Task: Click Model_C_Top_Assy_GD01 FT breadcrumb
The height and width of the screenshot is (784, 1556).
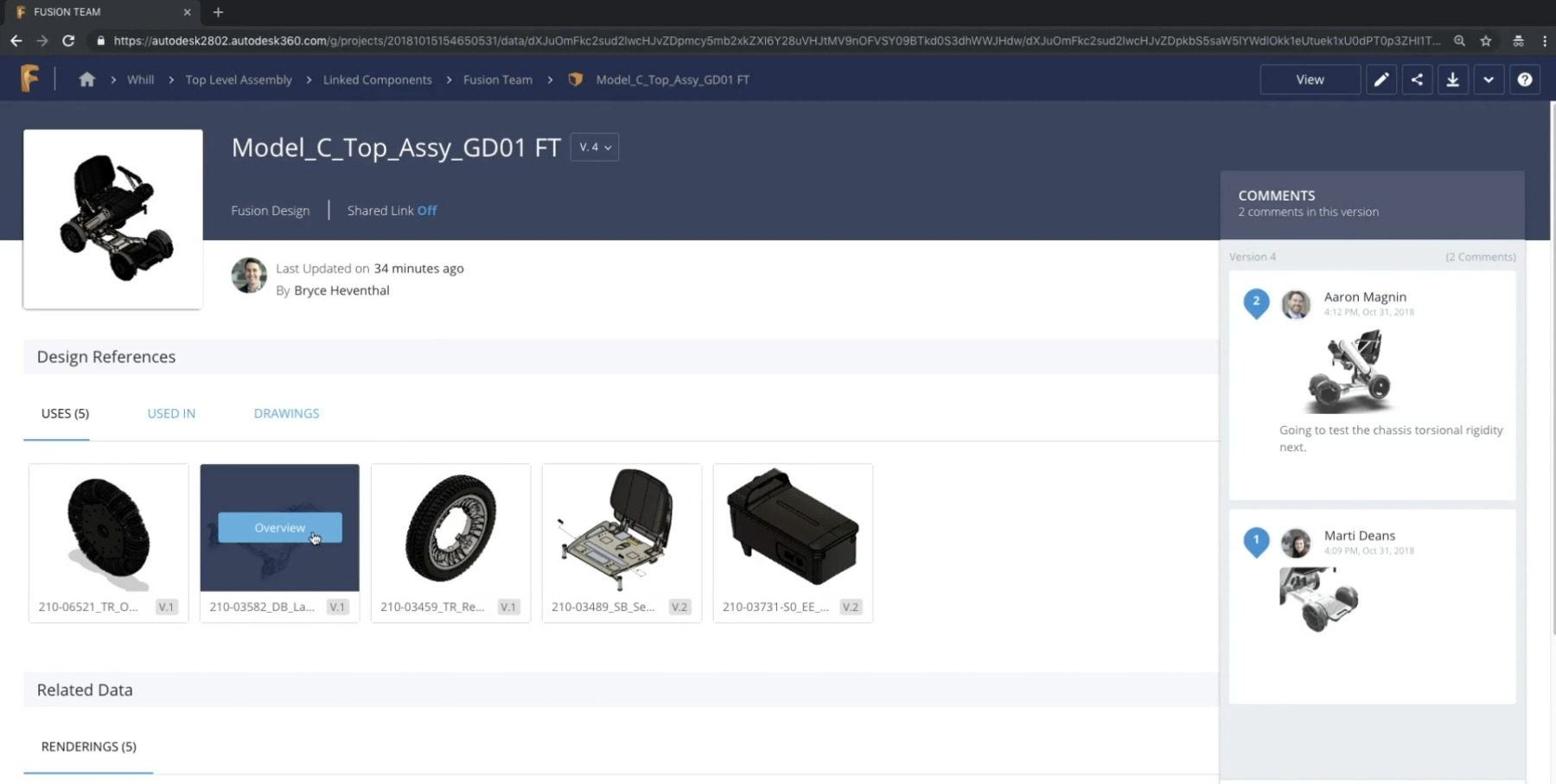Action: (673, 80)
